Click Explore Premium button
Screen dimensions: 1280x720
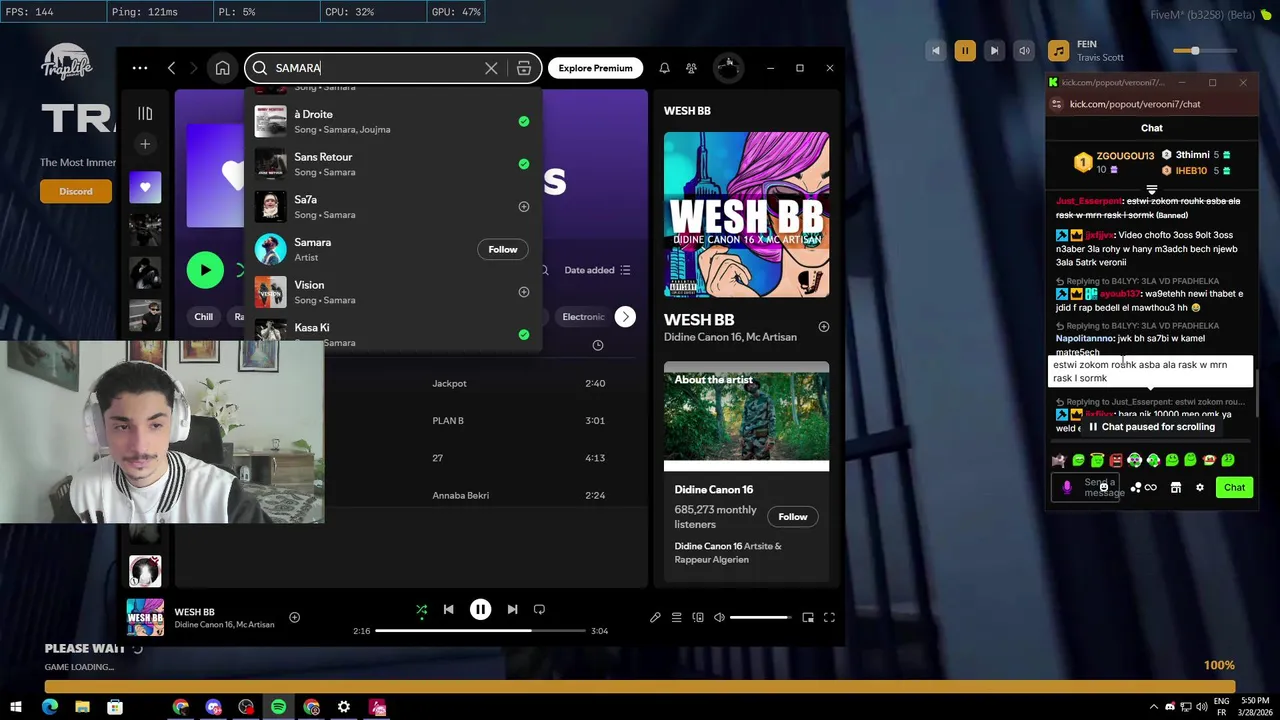595,68
